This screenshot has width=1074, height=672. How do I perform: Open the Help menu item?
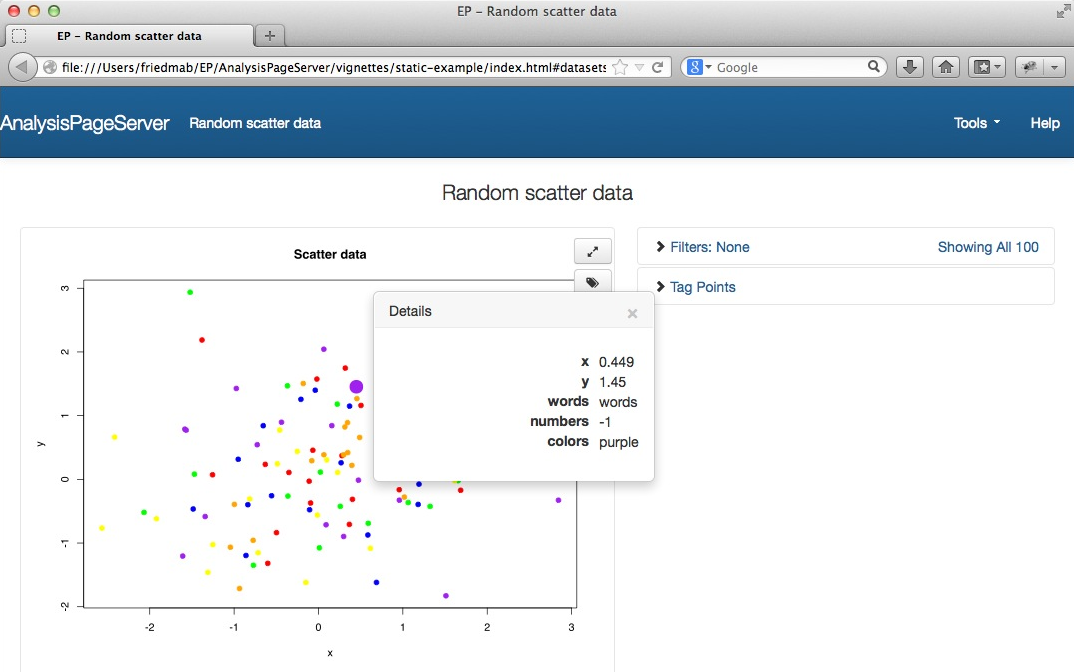[x=1045, y=123]
